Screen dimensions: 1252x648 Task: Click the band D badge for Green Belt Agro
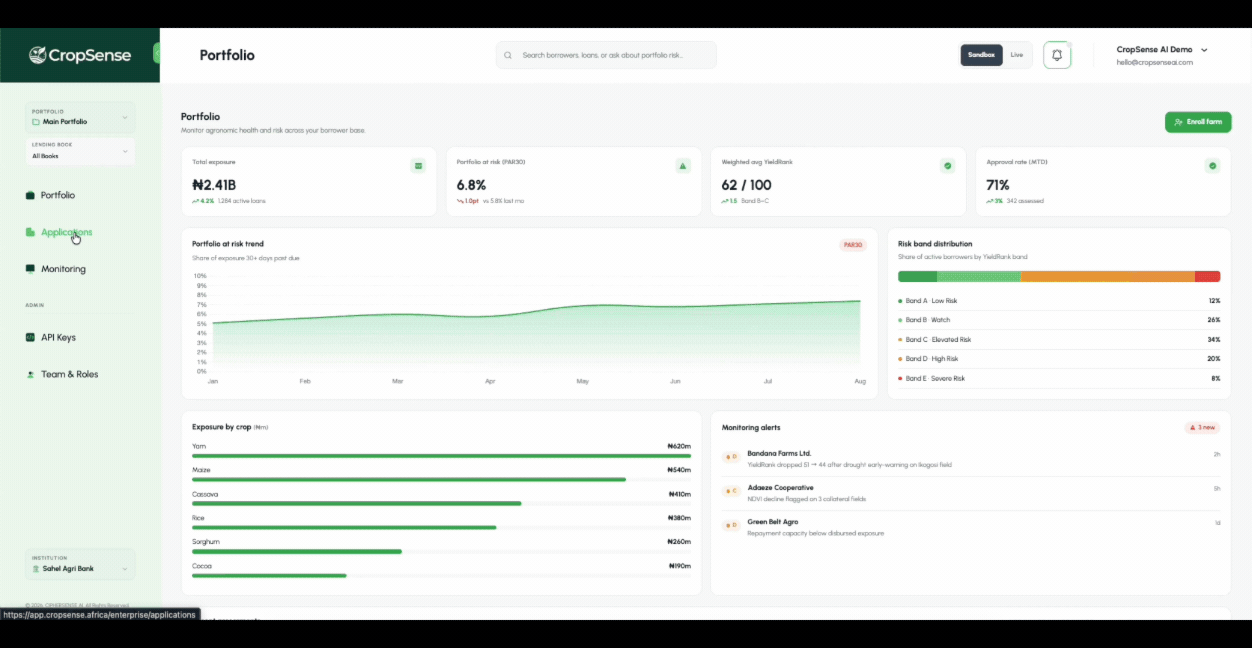point(731,525)
